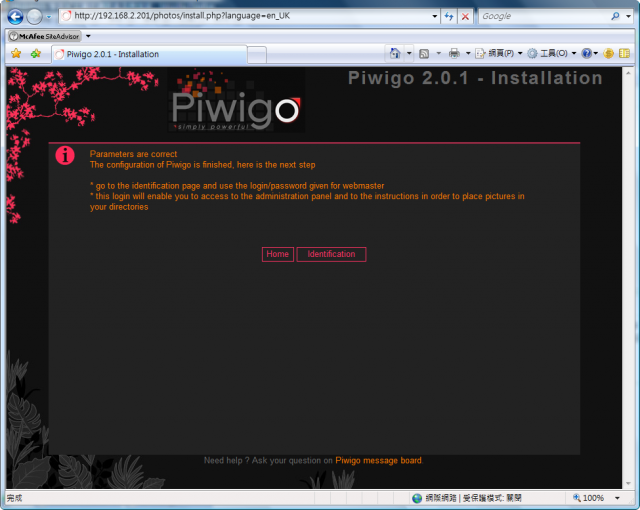
Task: Expand the address bar history dropdown
Action: [435, 16]
